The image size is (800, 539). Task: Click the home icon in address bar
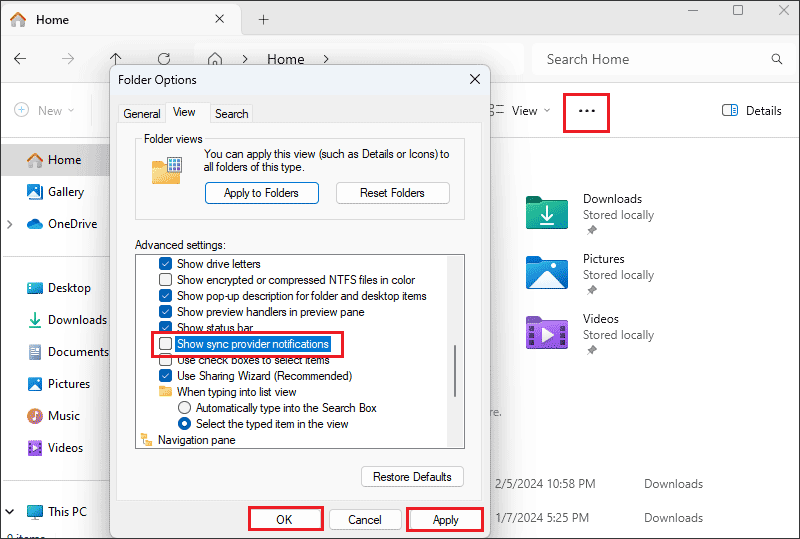215,59
